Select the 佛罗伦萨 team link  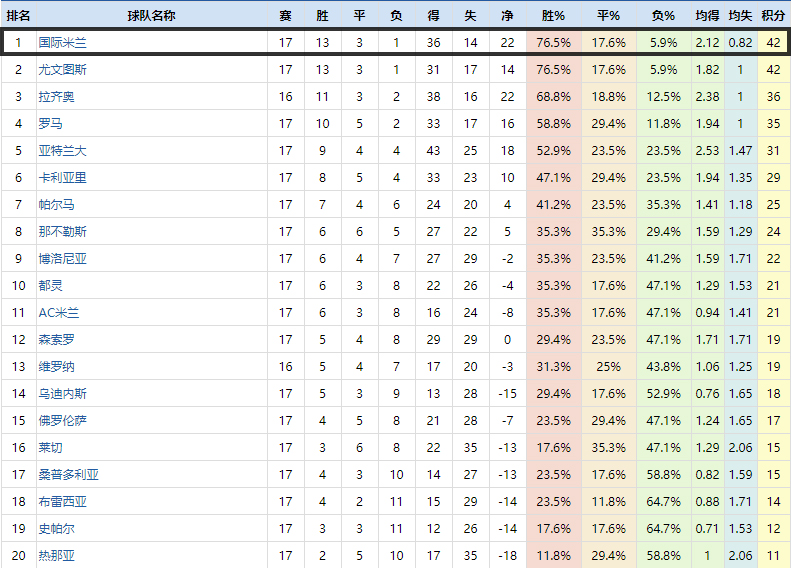(62, 421)
